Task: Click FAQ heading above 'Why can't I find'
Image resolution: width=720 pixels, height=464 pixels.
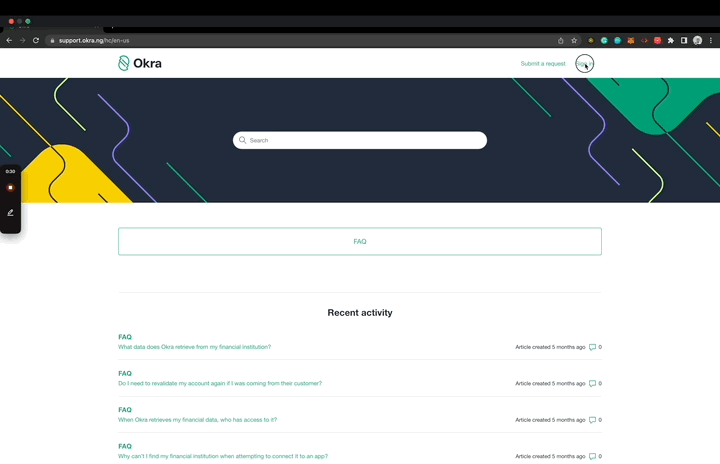Action: 125,446
